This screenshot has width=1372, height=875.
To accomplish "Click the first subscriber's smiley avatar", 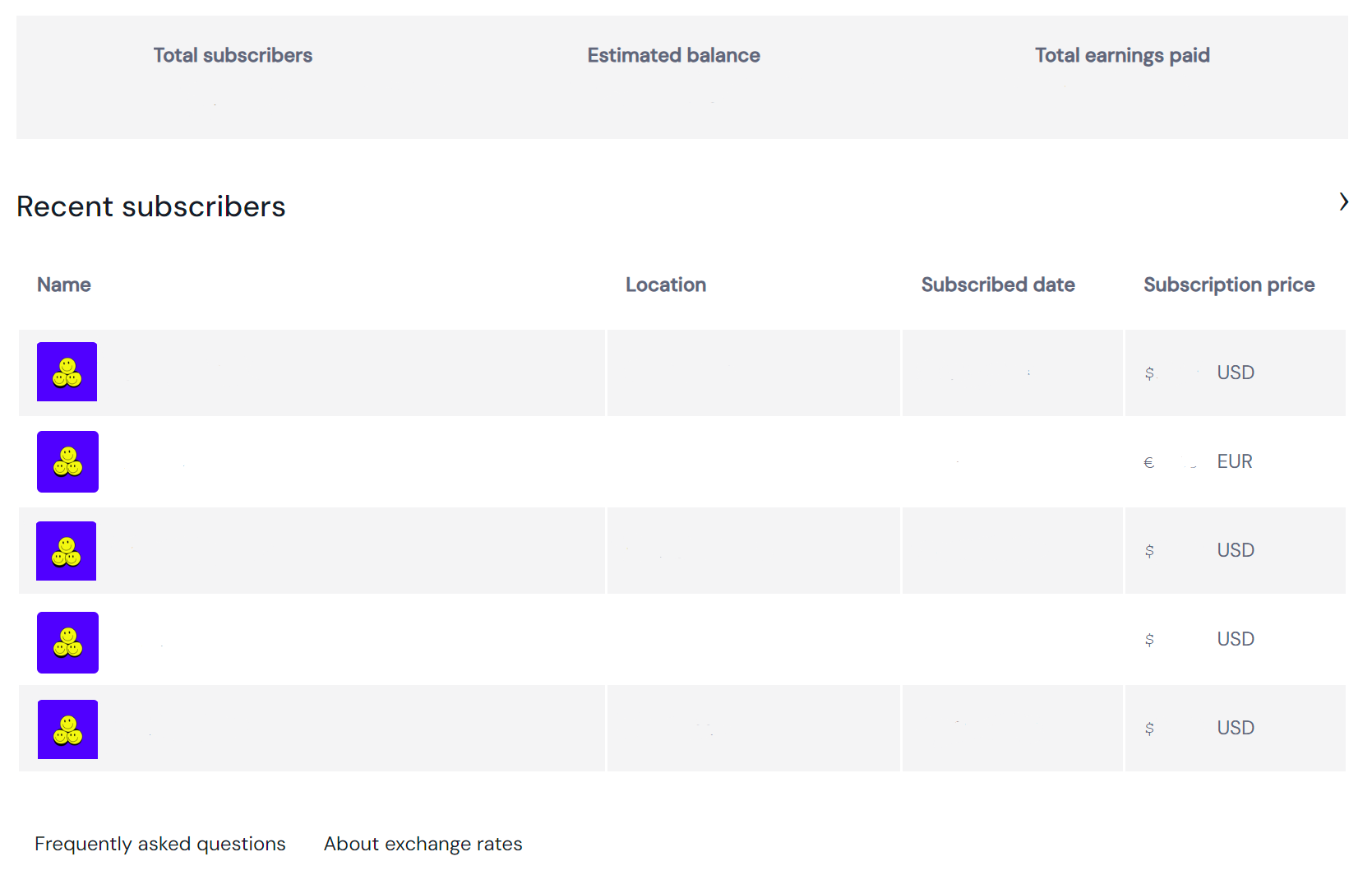I will coord(67,372).
